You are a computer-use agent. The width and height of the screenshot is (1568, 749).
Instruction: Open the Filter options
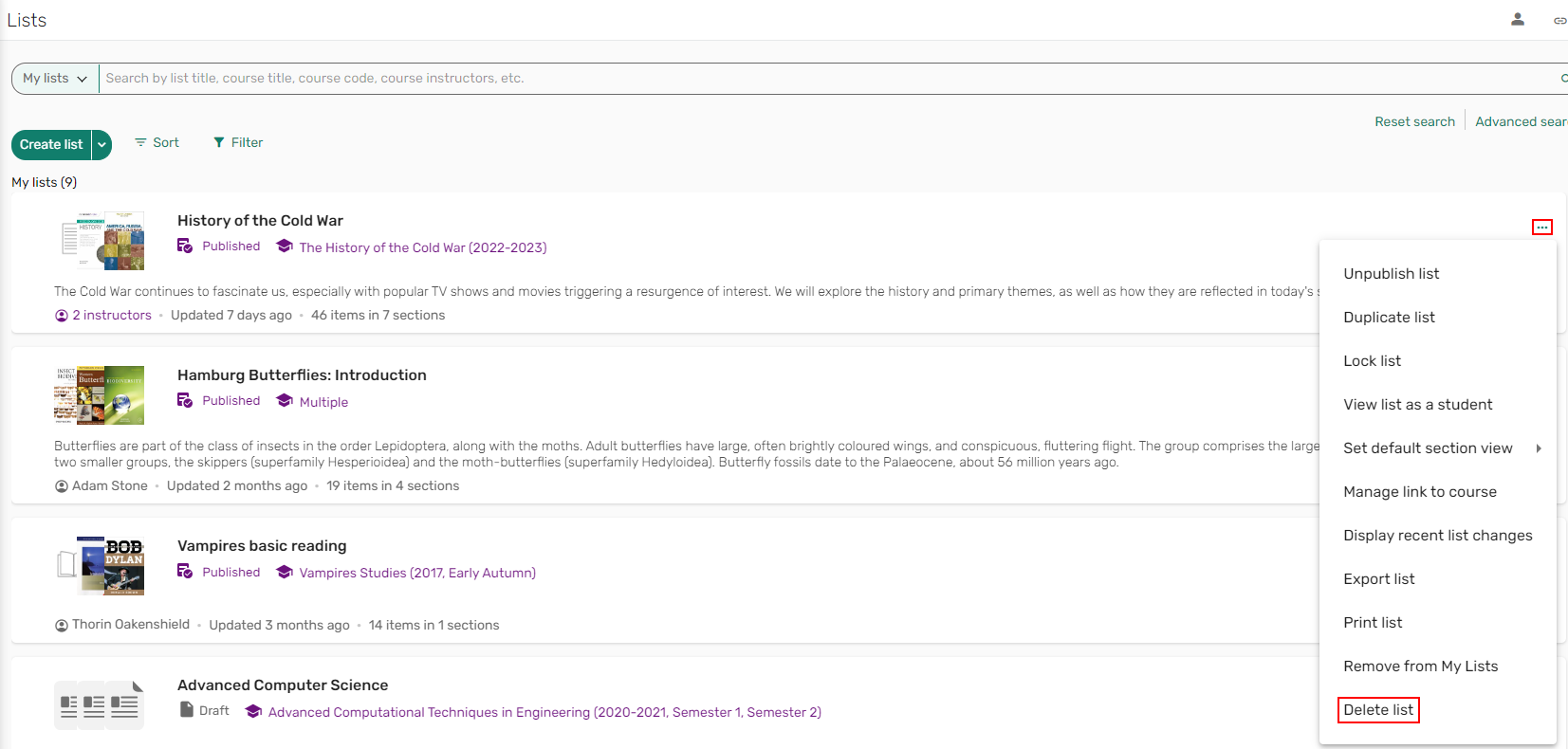tap(238, 142)
